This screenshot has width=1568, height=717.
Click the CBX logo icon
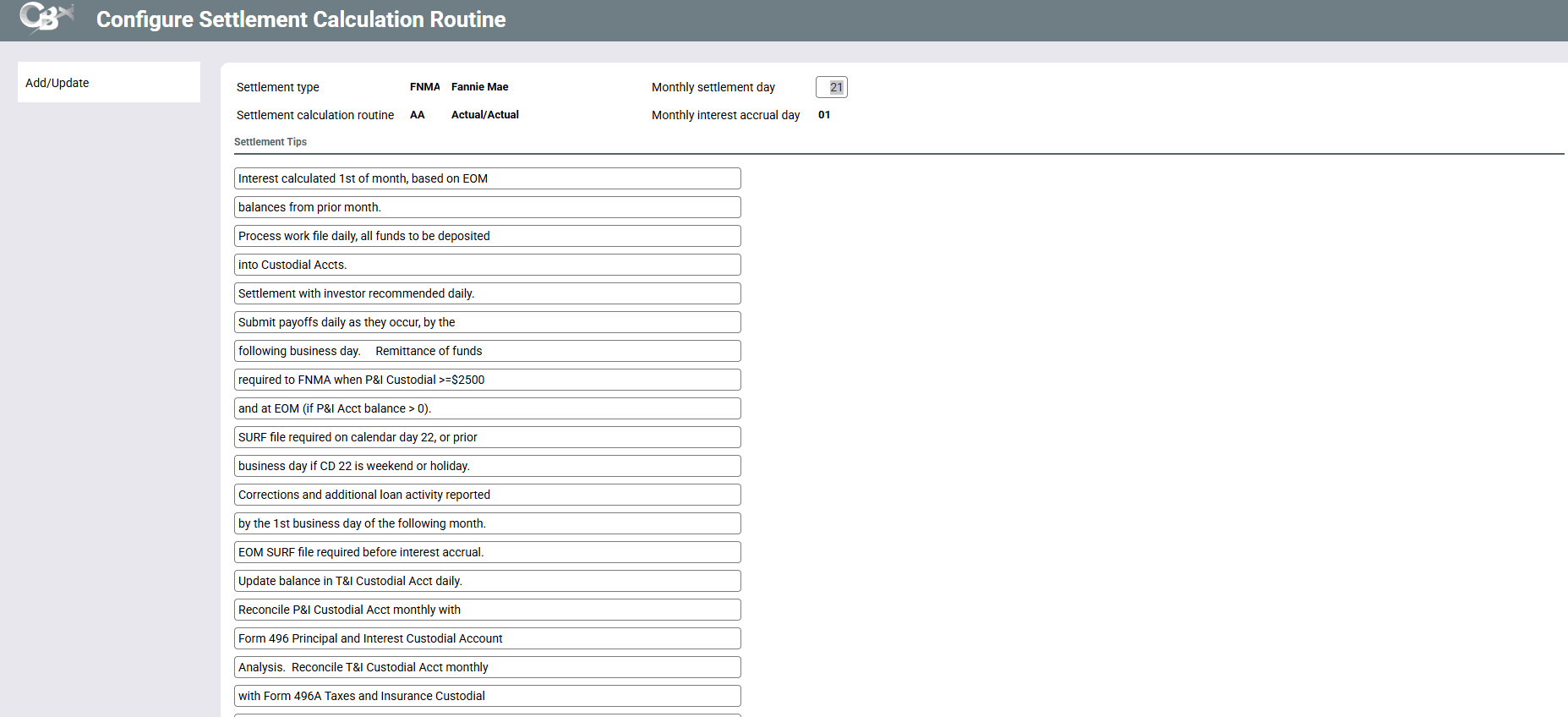pyautogui.click(x=46, y=18)
